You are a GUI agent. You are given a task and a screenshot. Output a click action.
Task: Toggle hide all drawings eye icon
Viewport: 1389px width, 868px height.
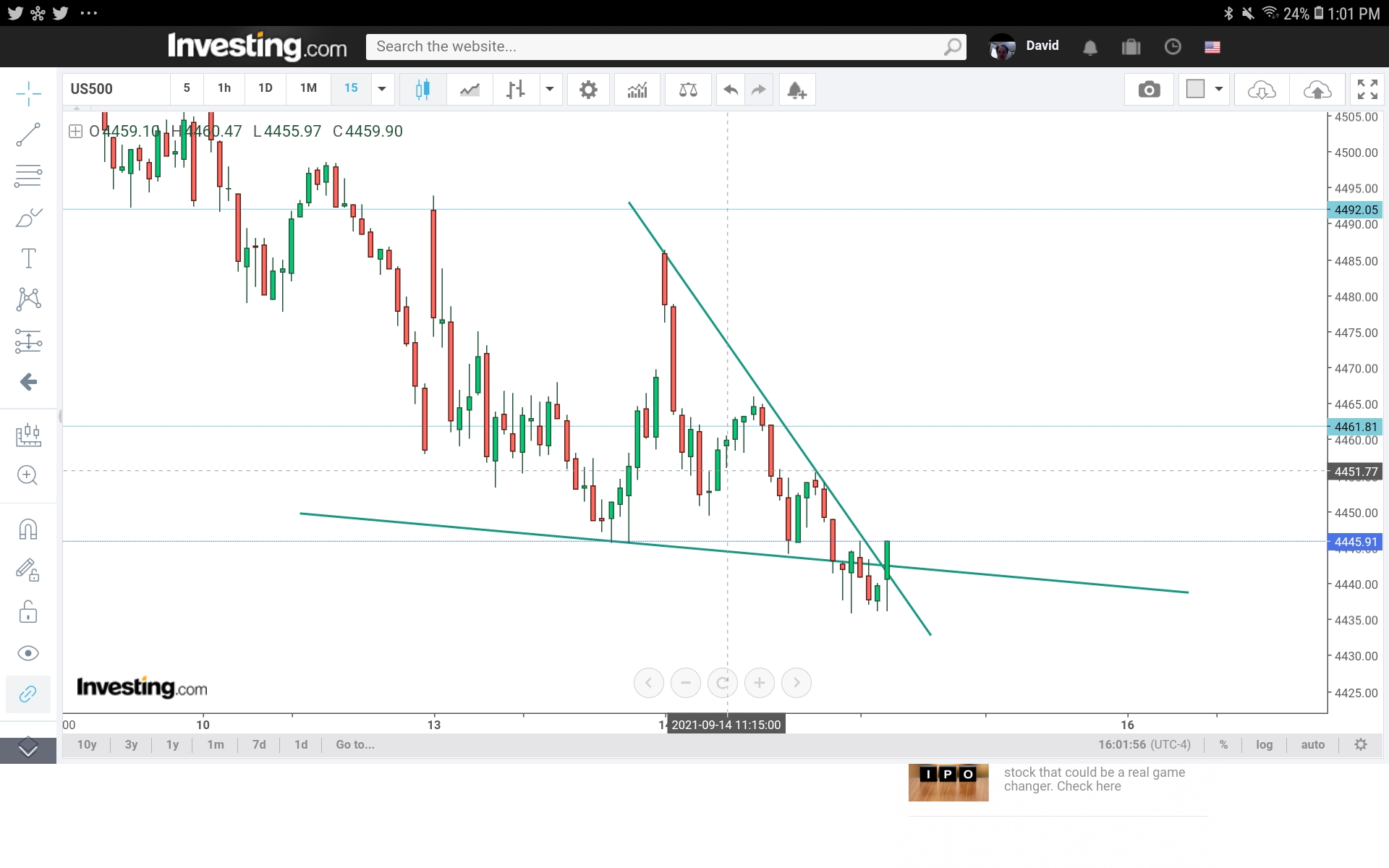click(28, 653)
